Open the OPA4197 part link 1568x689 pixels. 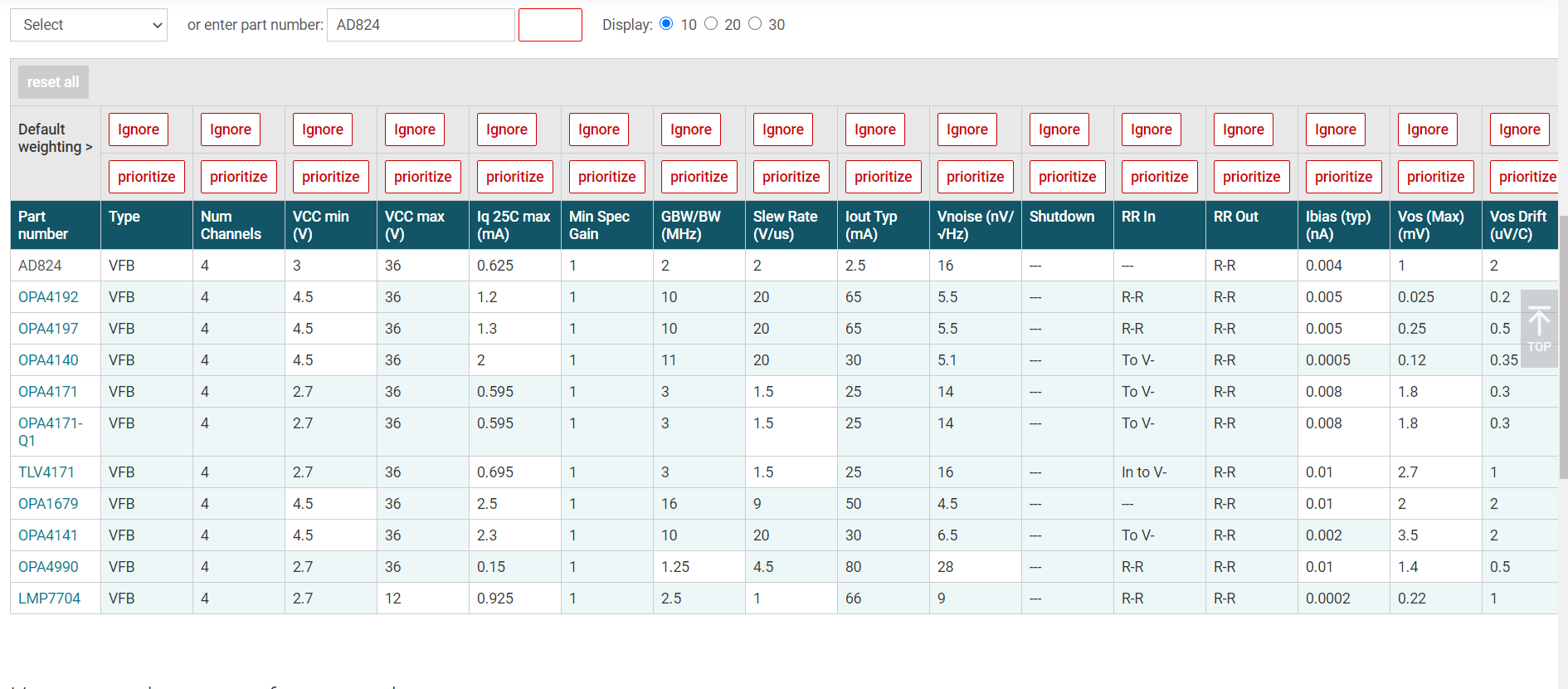tap(48, 329)
